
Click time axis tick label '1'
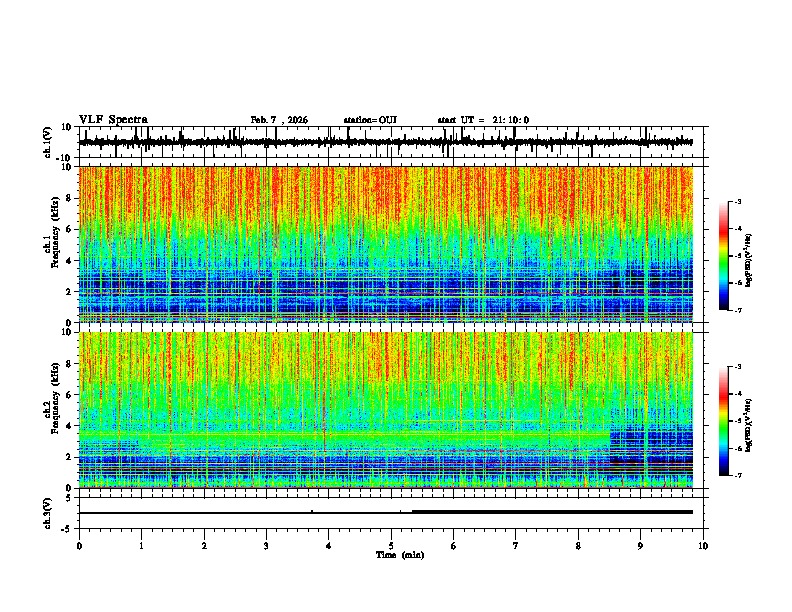[141, 546]
